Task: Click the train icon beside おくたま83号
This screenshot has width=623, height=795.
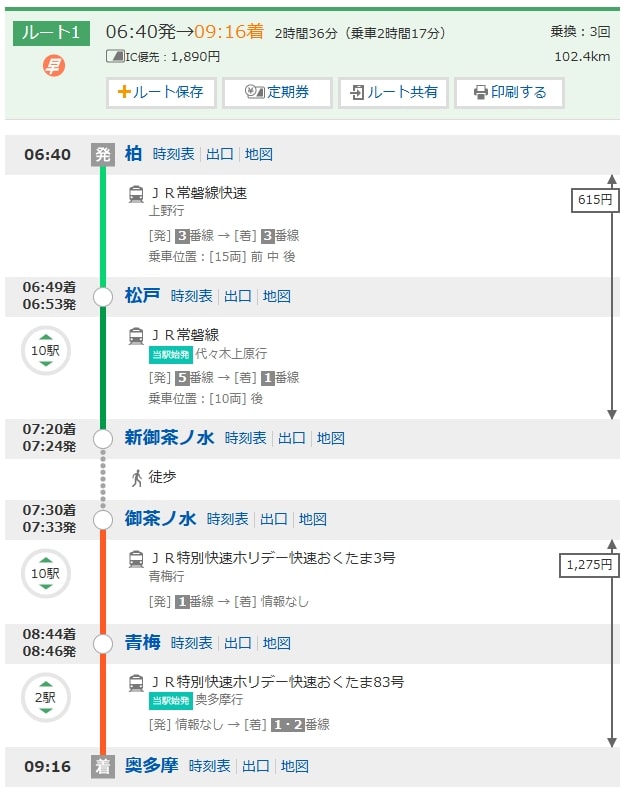Action: 136,683
